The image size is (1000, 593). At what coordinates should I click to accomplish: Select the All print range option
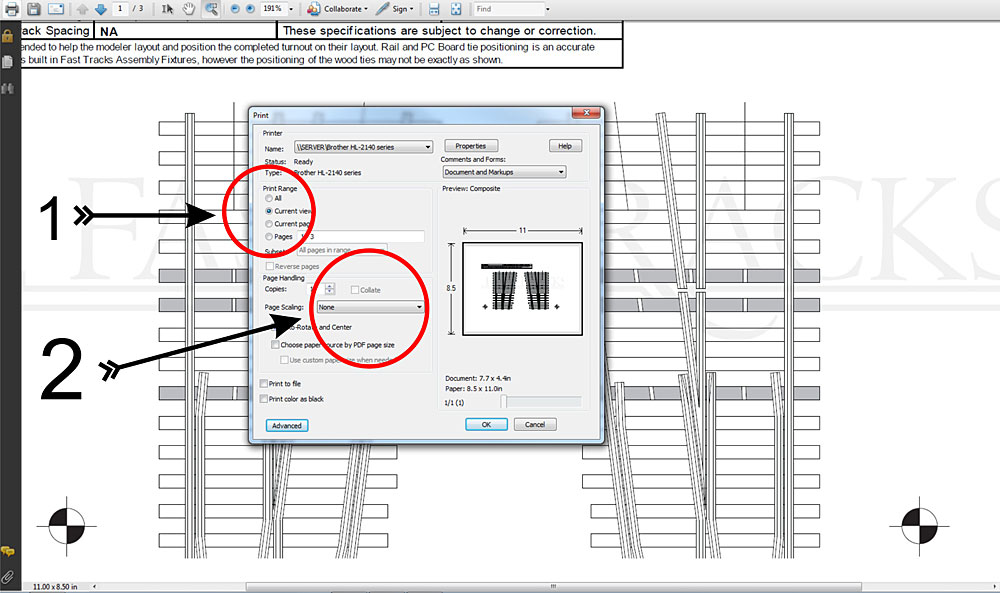pos(268,199)
